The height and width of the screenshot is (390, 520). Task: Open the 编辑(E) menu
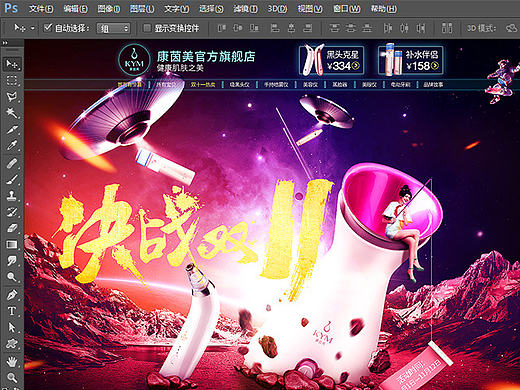tap(76, 8)
